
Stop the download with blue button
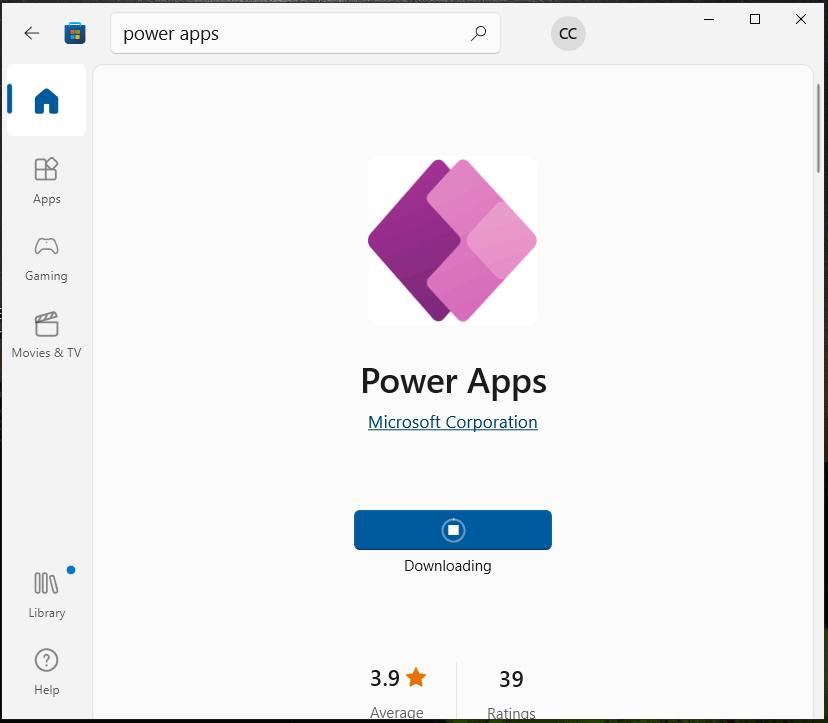(453, 530)
